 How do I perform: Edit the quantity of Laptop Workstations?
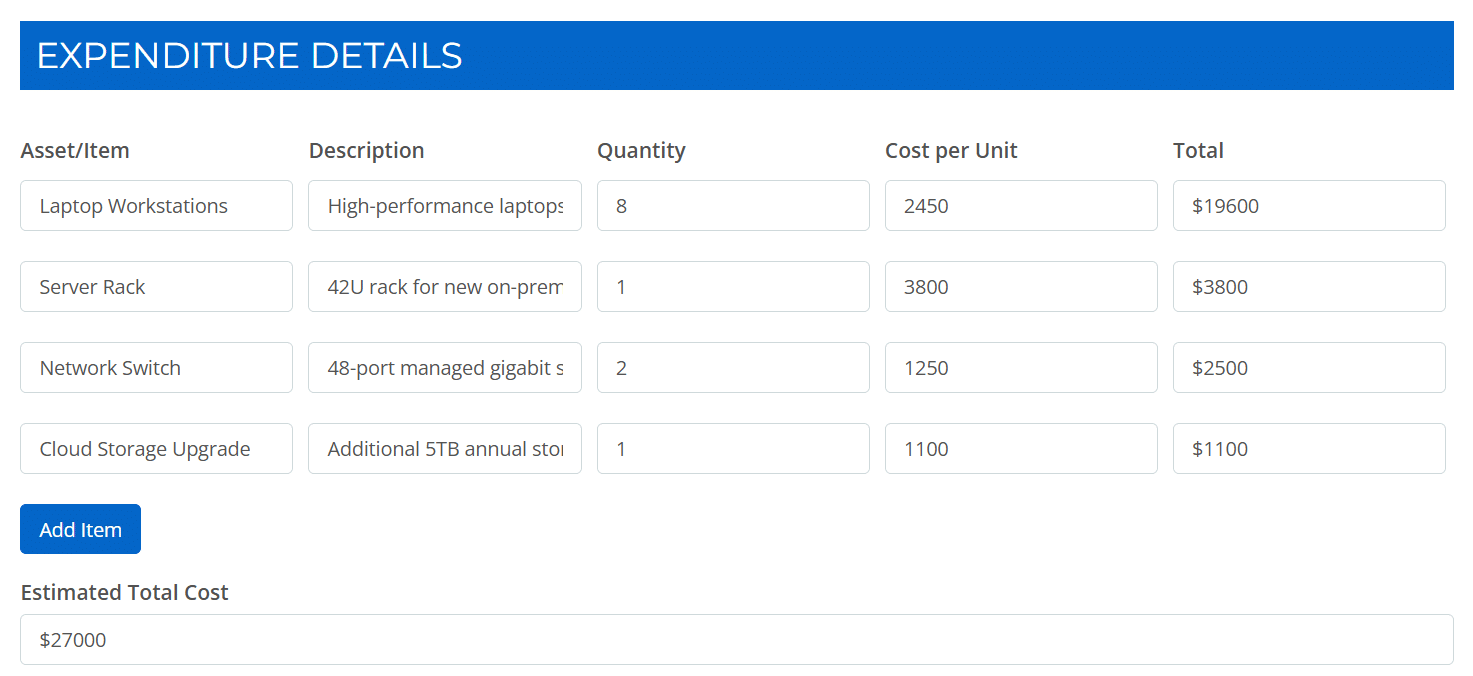coord(732,205)
